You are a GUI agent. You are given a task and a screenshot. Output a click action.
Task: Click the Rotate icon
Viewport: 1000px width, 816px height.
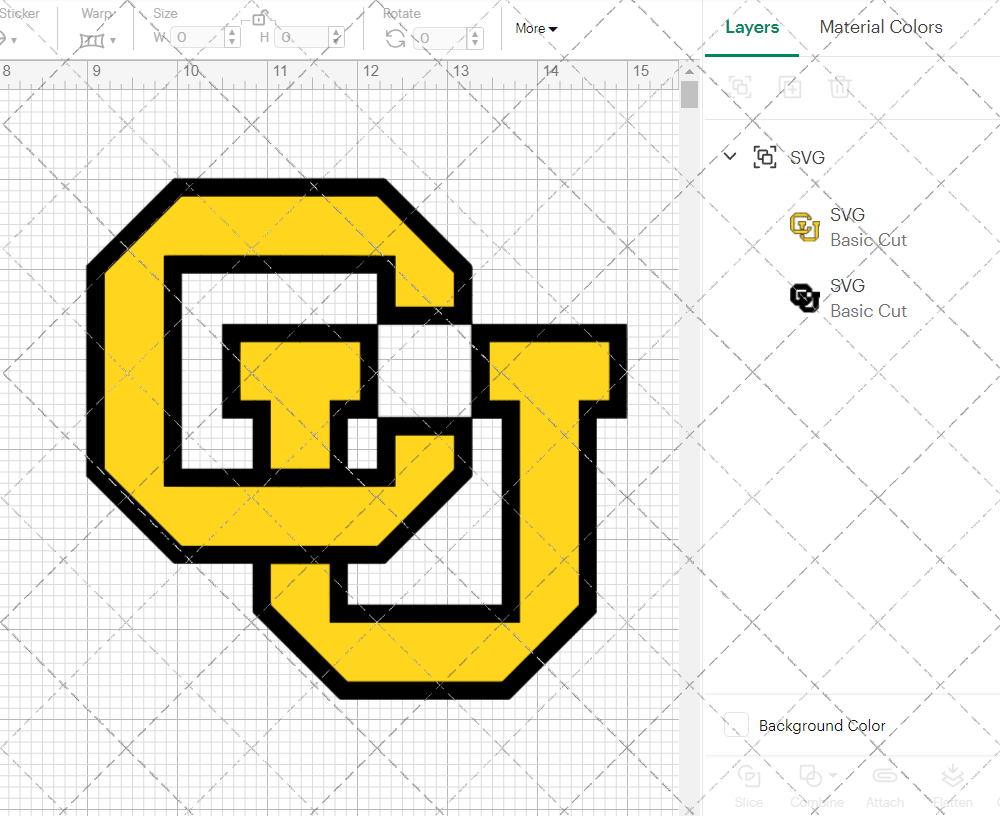coord(395,38)
